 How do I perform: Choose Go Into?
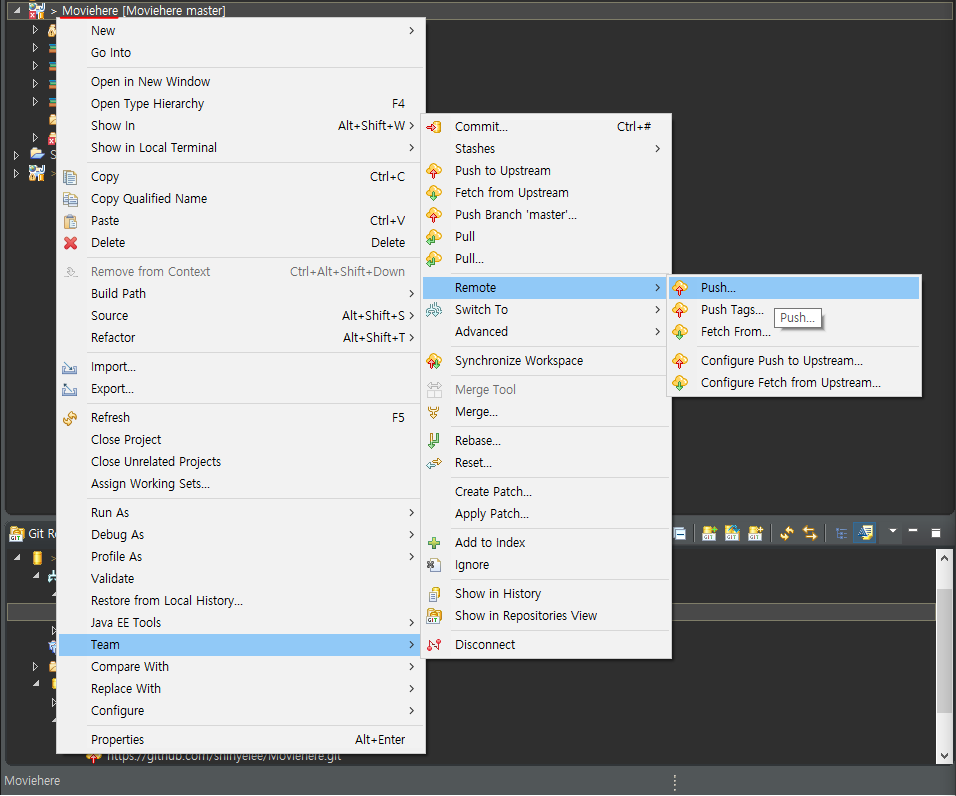[x=240, y=53]
